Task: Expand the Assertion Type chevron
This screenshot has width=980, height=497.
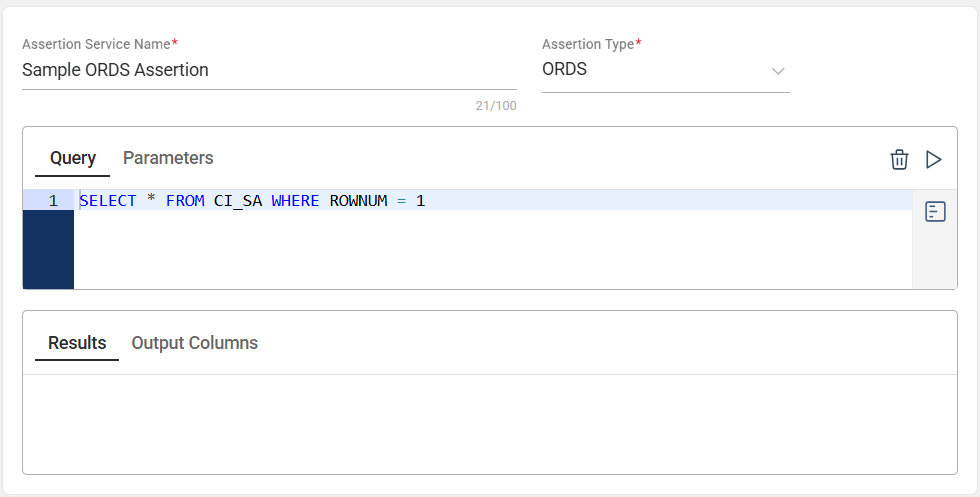Action: pos(778,71)
